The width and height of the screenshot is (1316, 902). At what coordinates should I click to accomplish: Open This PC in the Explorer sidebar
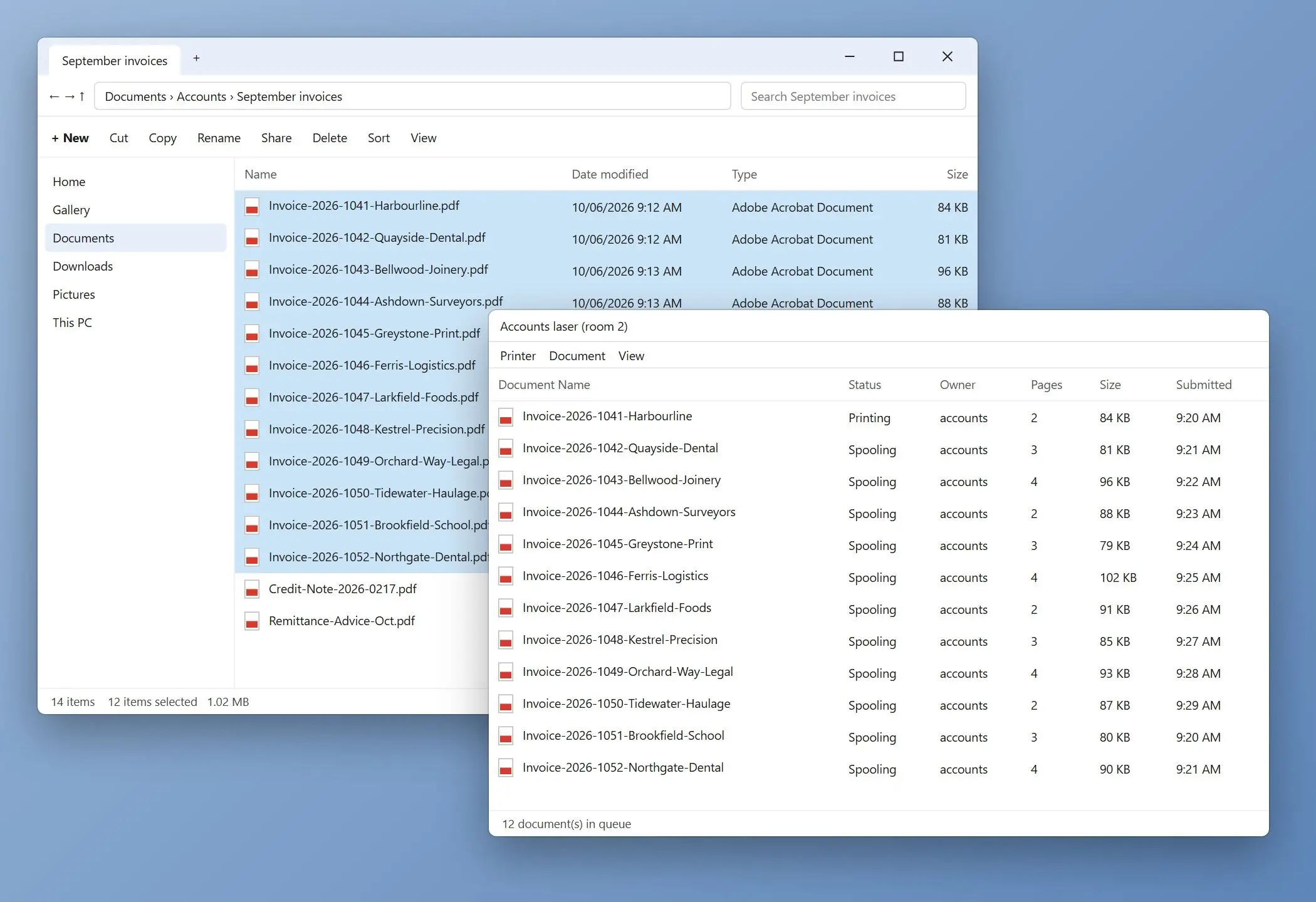135,323
